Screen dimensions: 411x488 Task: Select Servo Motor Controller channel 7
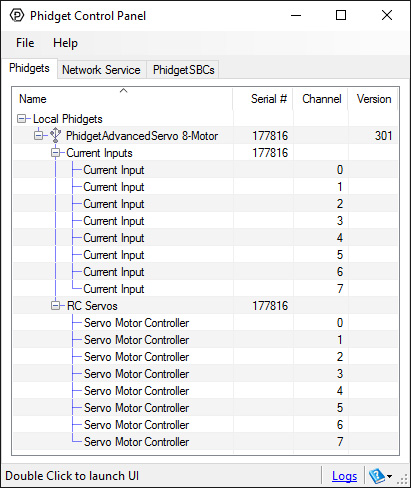[206, 442]
